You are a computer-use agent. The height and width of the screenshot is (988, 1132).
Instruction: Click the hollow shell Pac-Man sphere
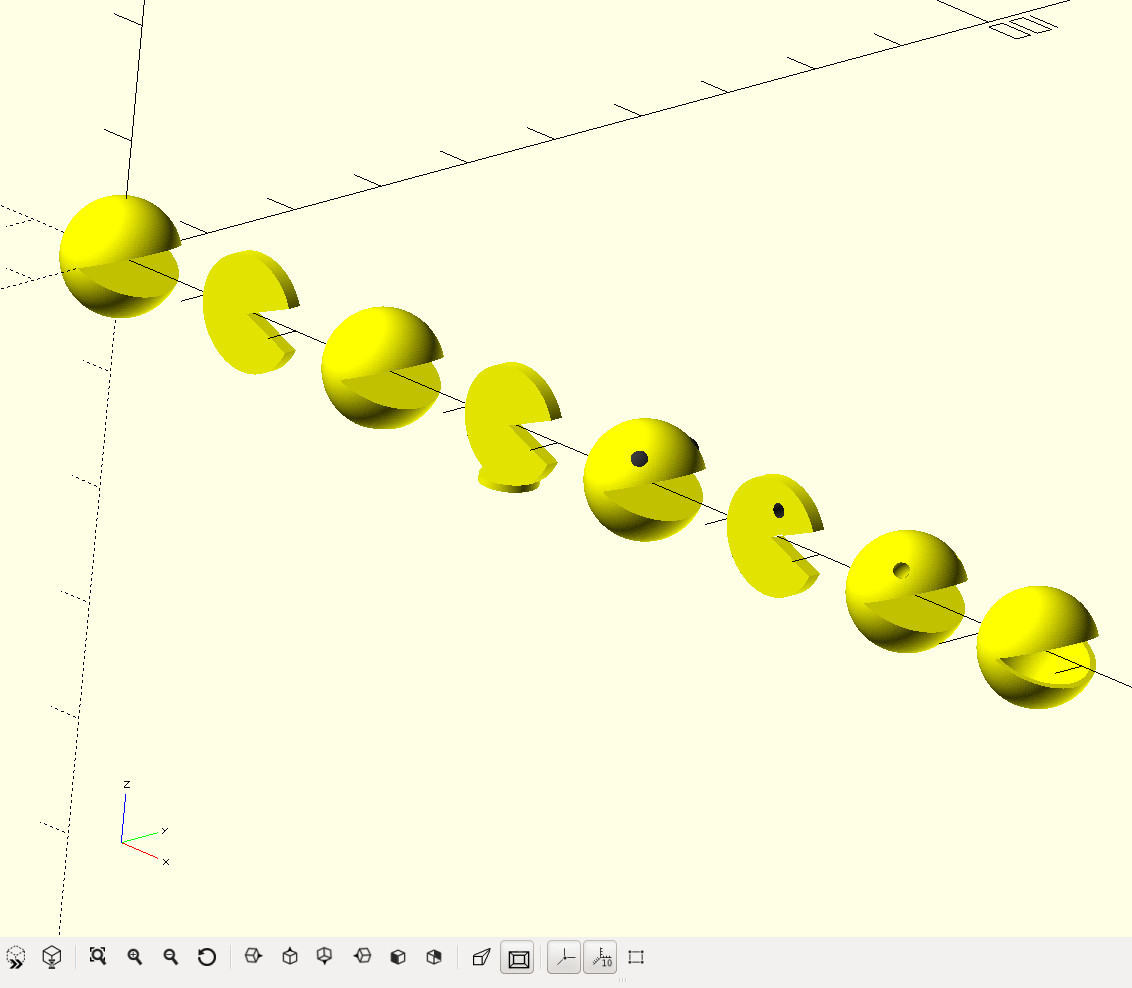[1037, 647]
